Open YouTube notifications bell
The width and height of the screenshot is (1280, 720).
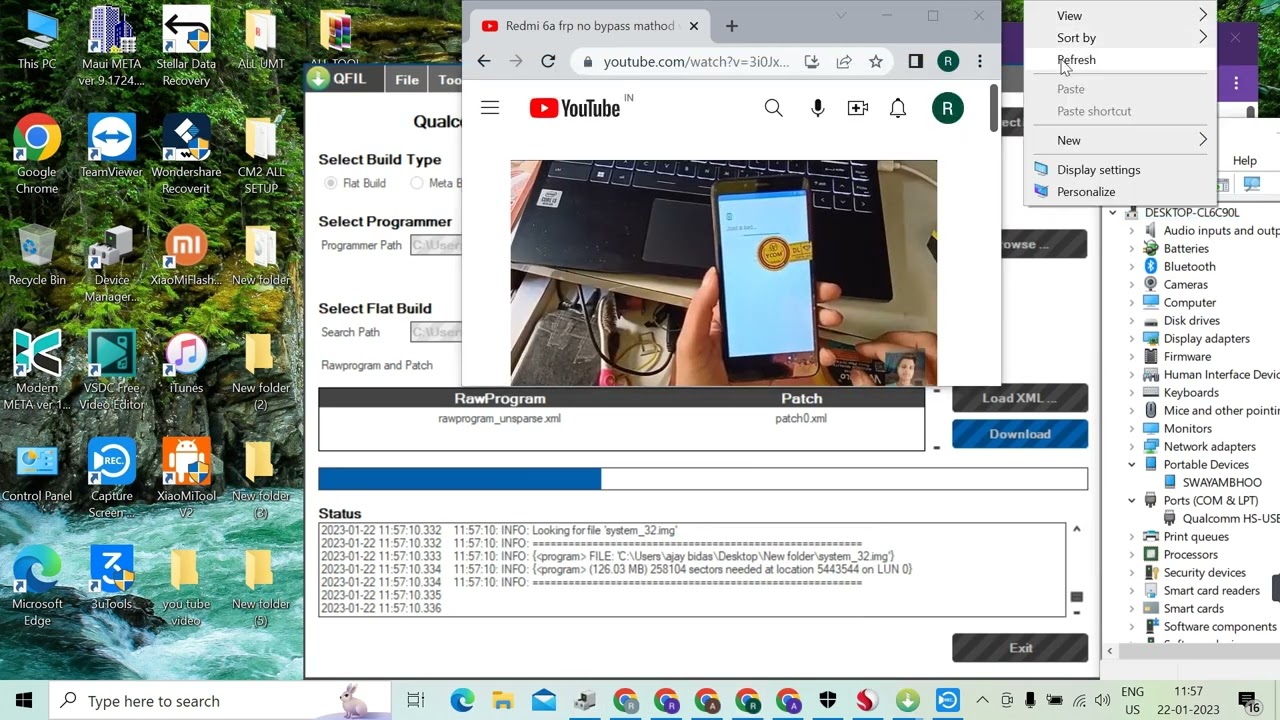point(898,108)
